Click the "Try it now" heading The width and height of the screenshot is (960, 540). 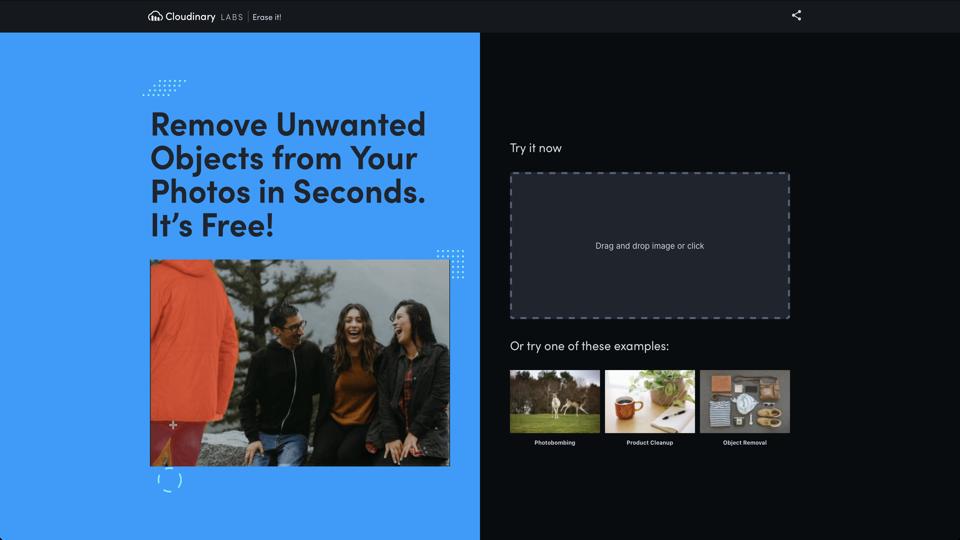tap(536, 148)
